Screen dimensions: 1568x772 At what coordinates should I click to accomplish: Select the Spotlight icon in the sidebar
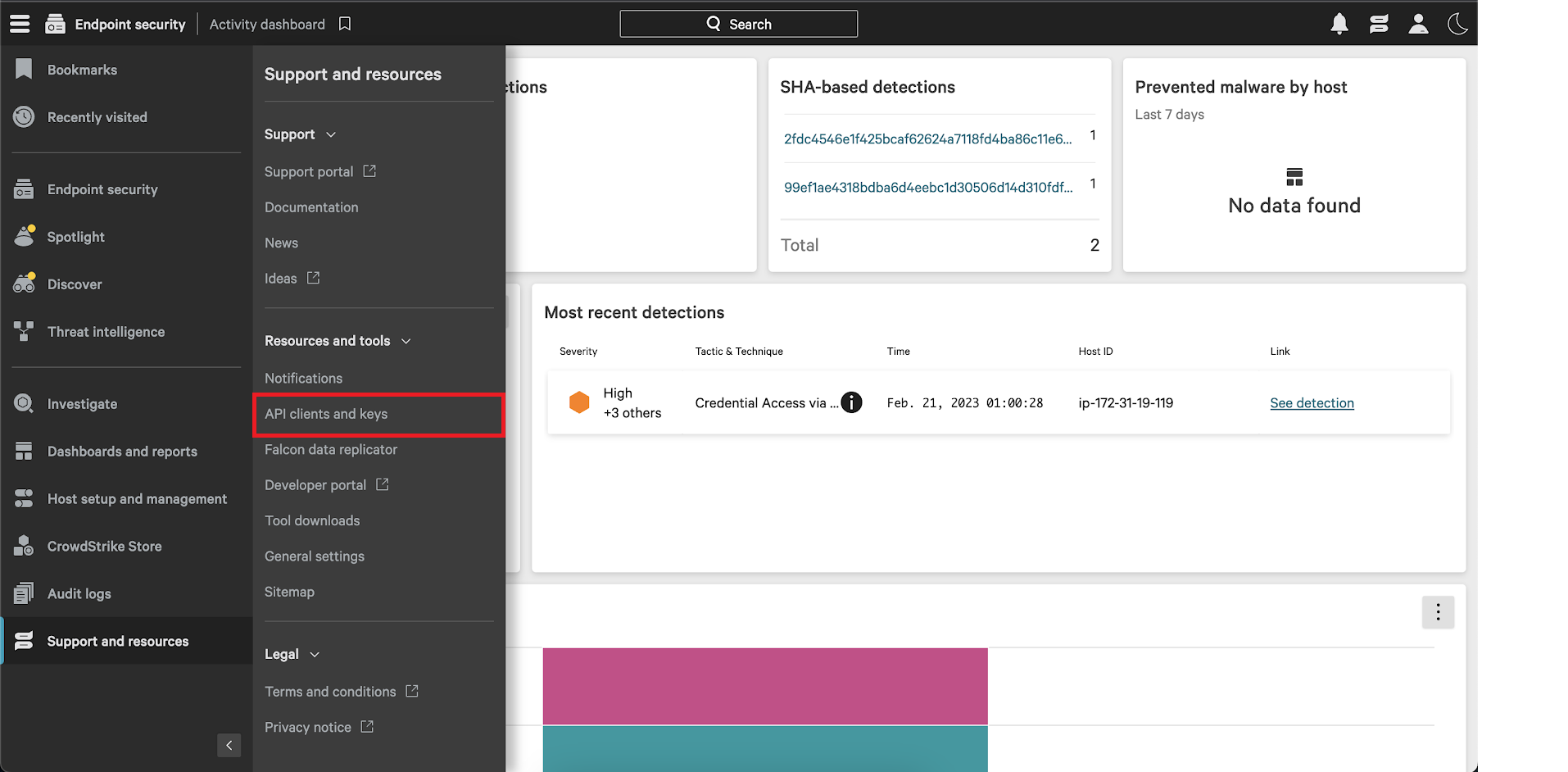25,236
